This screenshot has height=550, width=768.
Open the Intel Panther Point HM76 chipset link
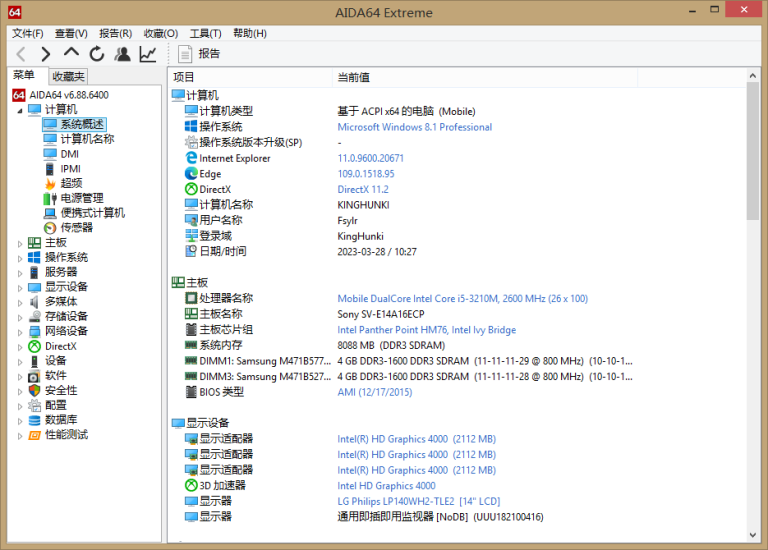pos(426,330)
